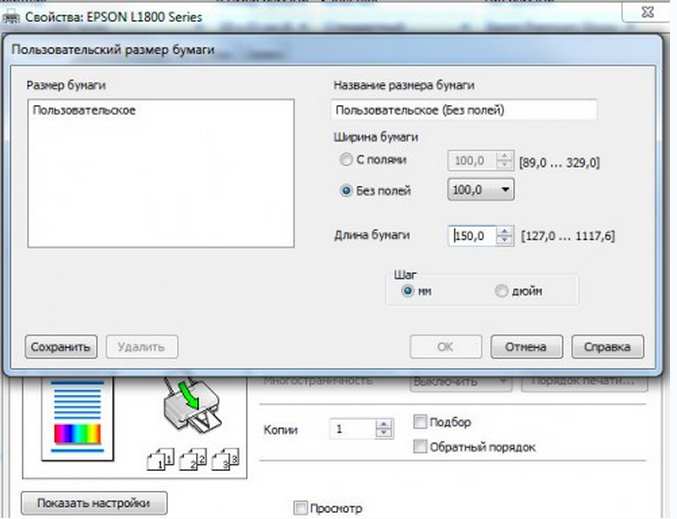Image resolution: width=677 pixels, height=519 pixels.
Task: Open the Без полей width dropdown
Action: coord(481,190)
